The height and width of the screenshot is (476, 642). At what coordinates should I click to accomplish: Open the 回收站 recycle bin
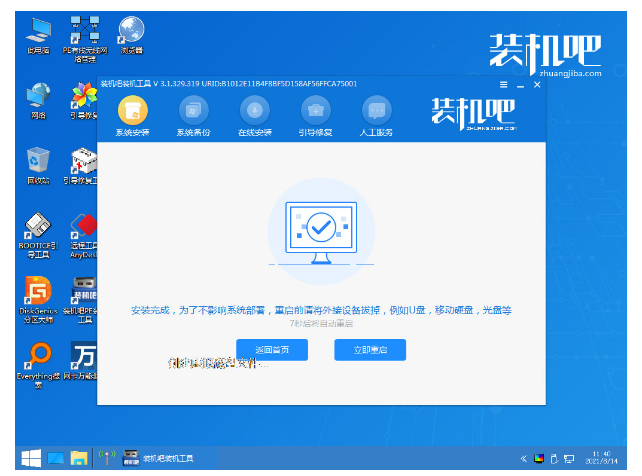click(38, 166)
